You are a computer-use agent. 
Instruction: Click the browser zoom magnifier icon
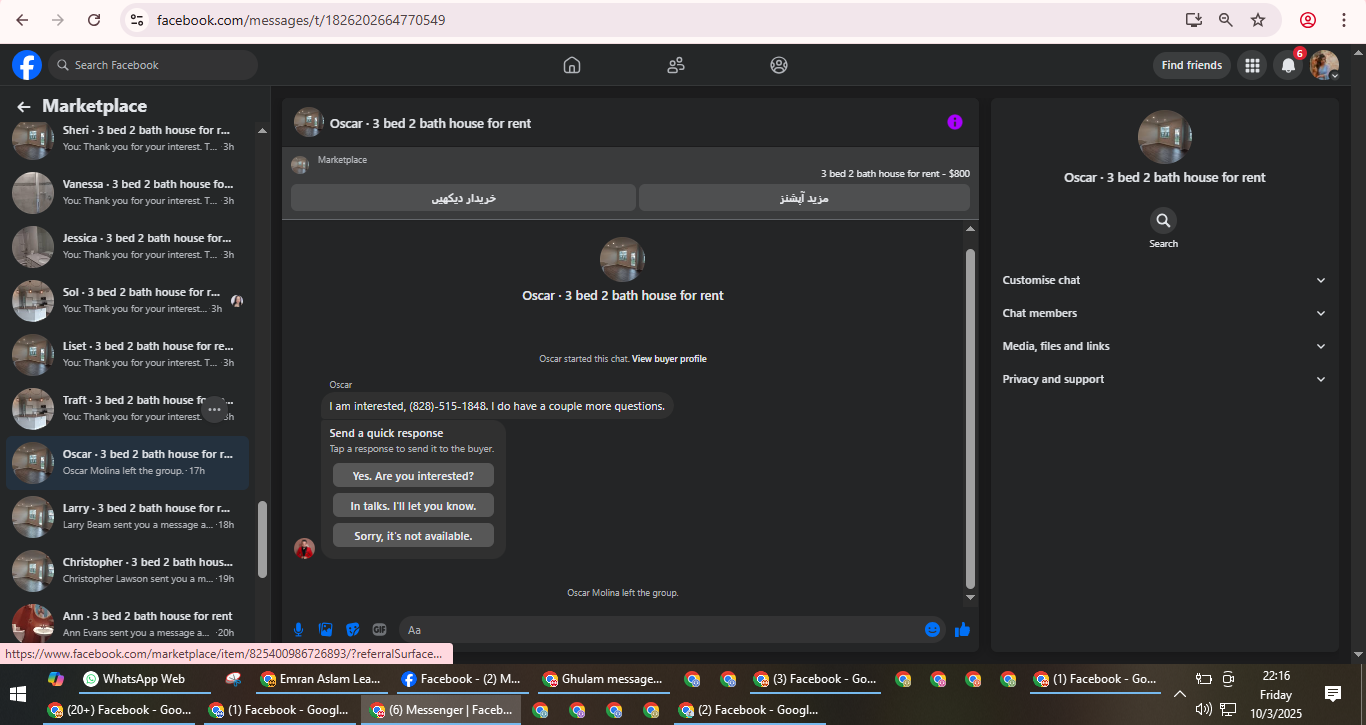pos(1226,20)
